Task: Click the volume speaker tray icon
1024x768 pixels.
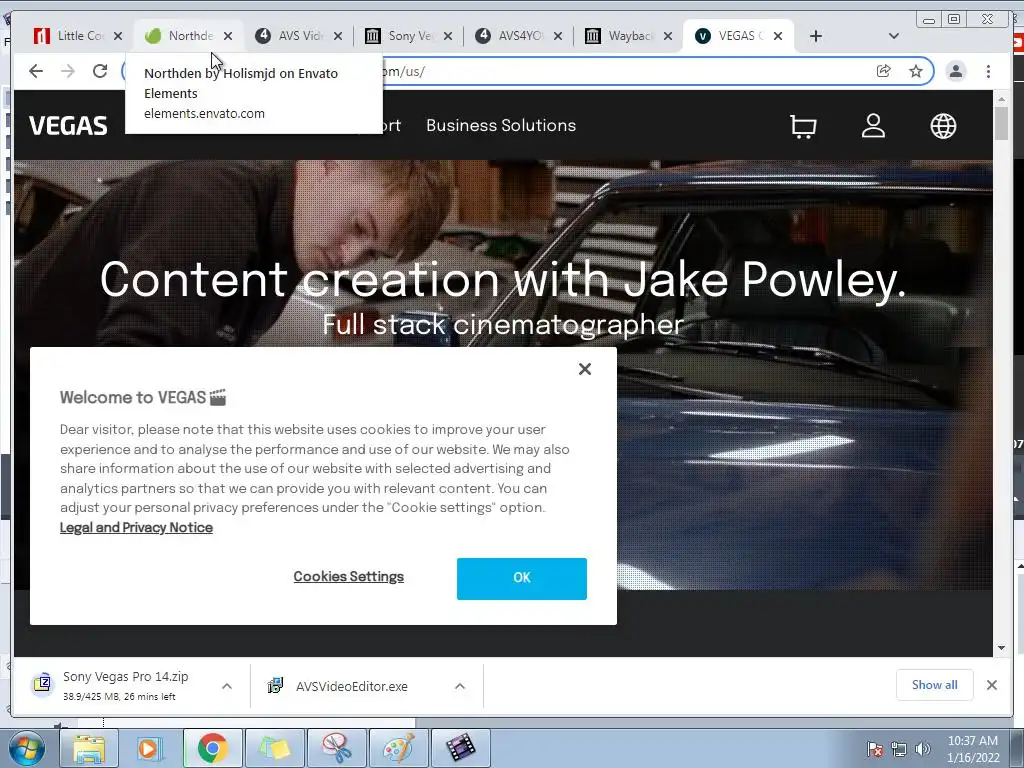Action: (x=923, y=749)
